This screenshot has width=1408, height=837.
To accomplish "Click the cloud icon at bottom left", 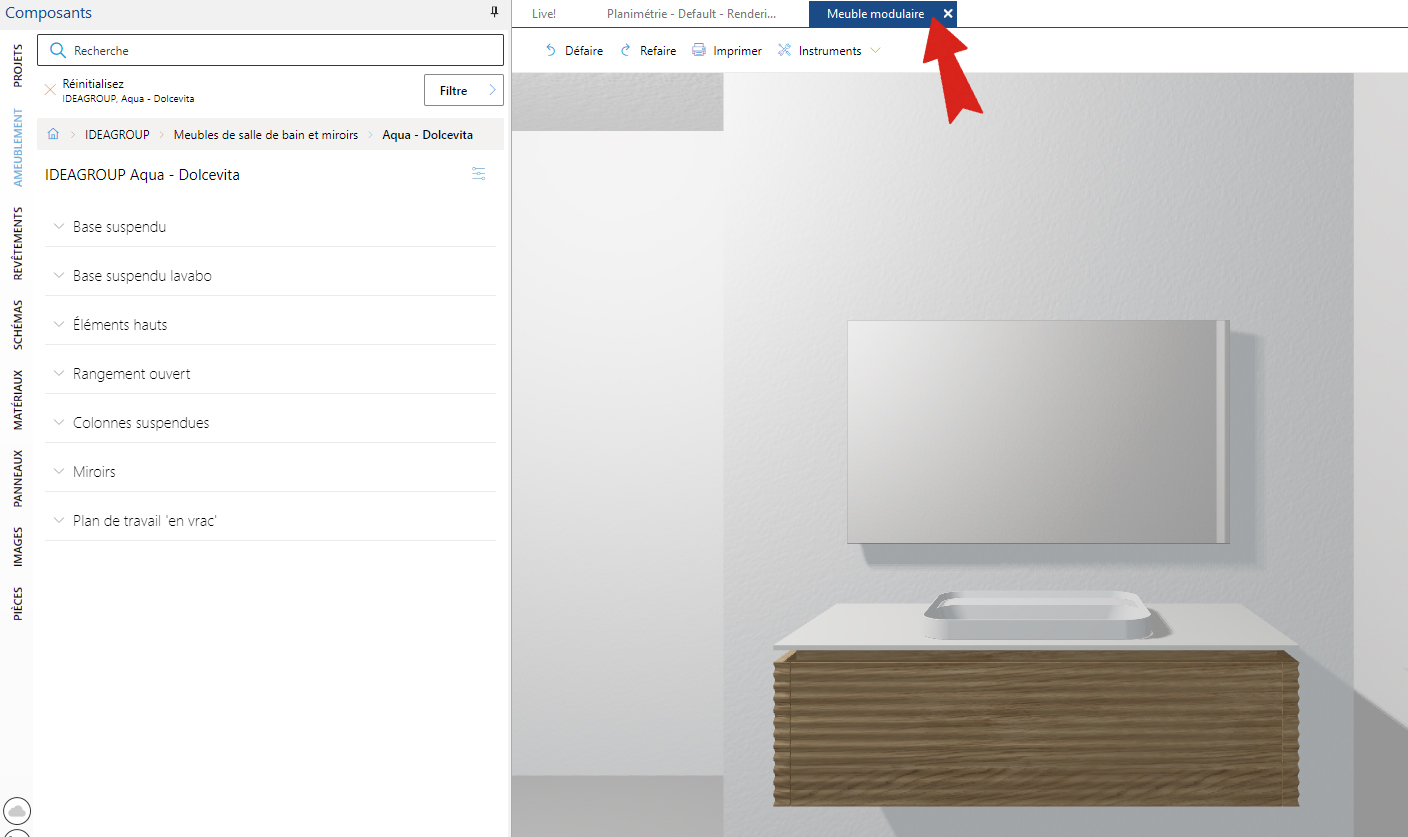I will tap(17, 810).
